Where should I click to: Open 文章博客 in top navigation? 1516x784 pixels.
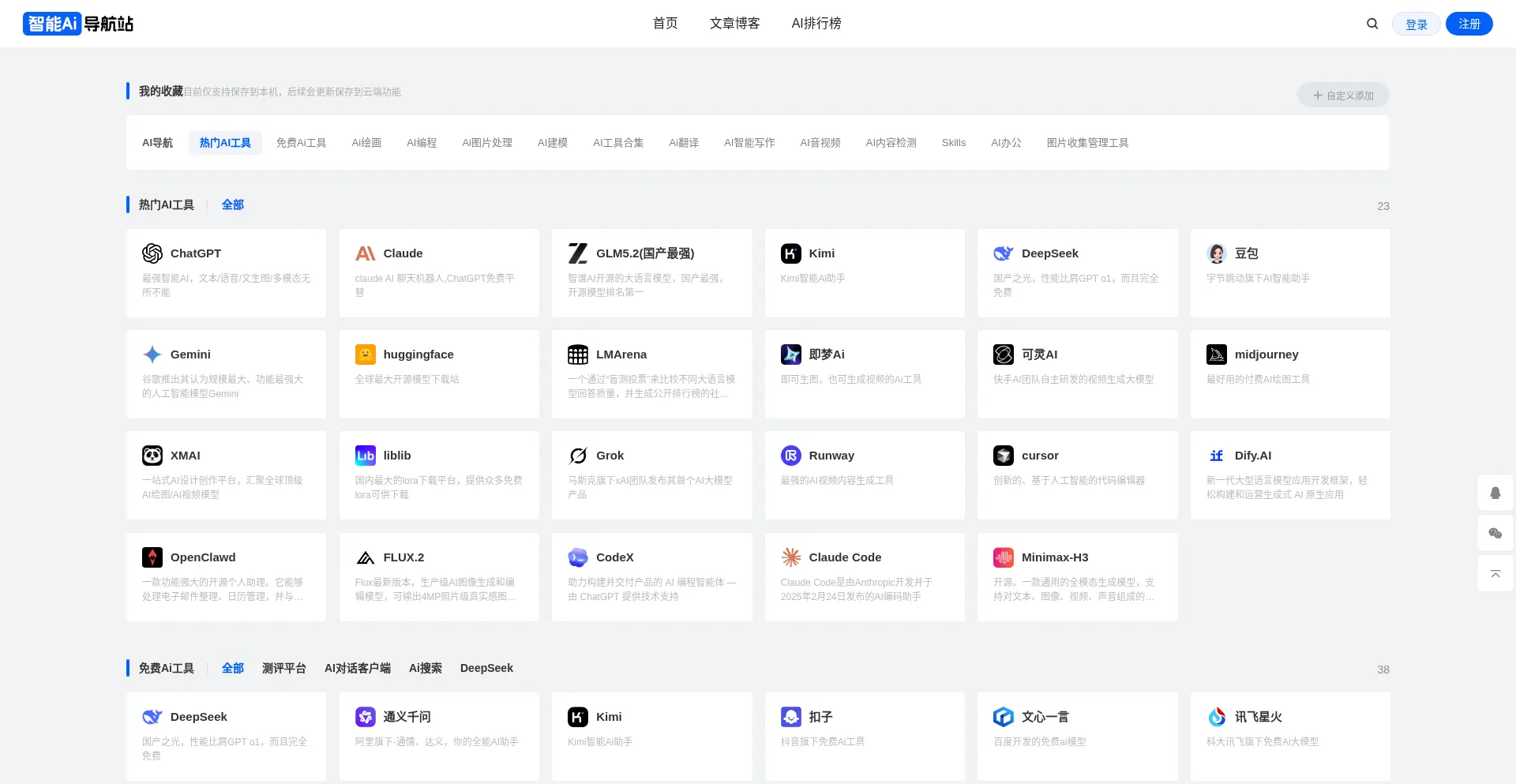[x=735, y=24]
